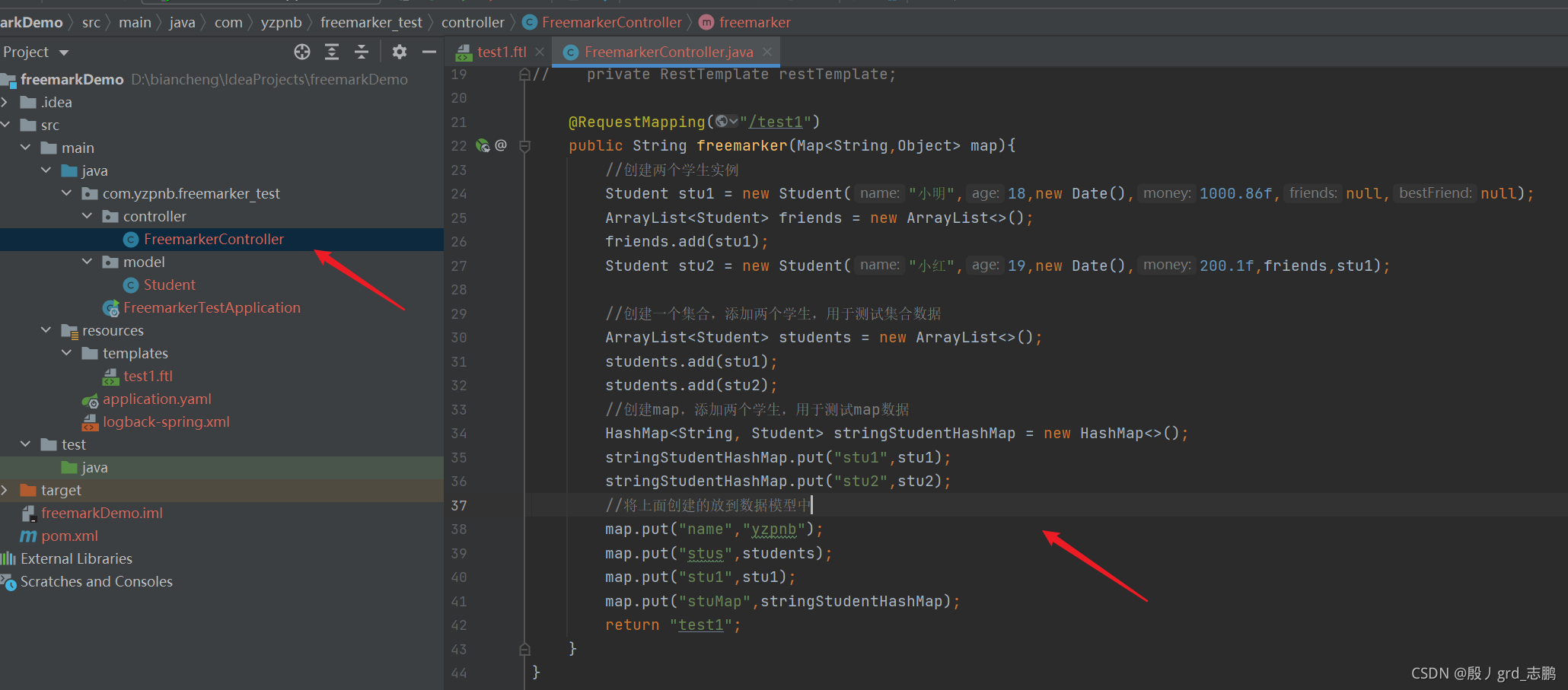Collapse the test folder

pyautogui.click(x=25, y=444)
